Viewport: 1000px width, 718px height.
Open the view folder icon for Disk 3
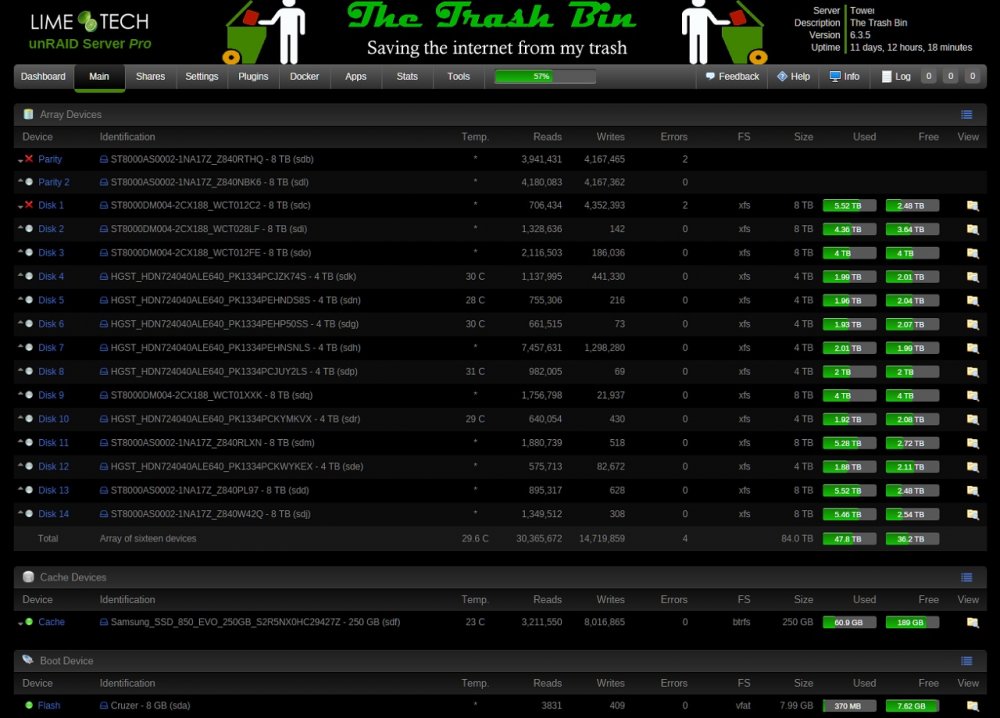972,253
